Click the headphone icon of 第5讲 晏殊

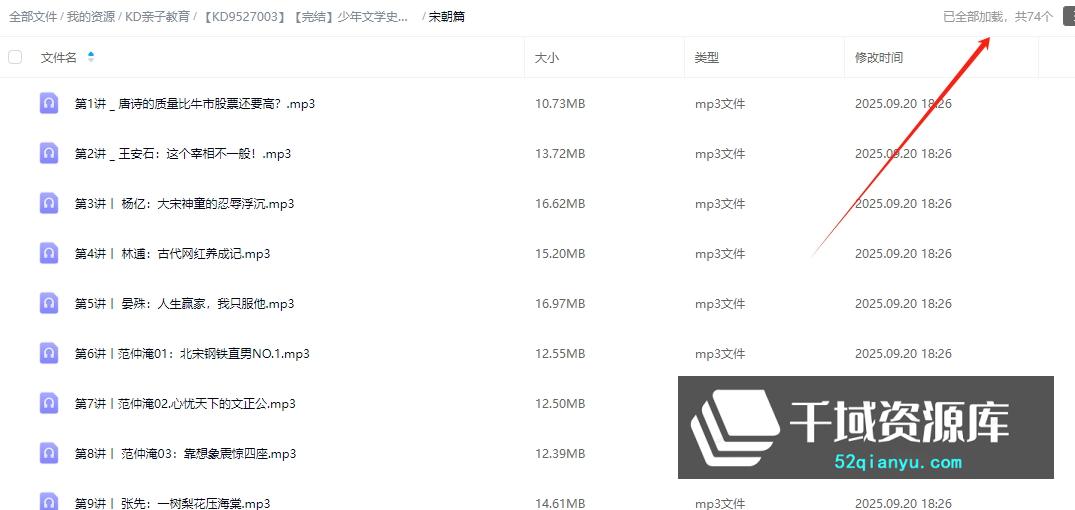tap(49, 304)
